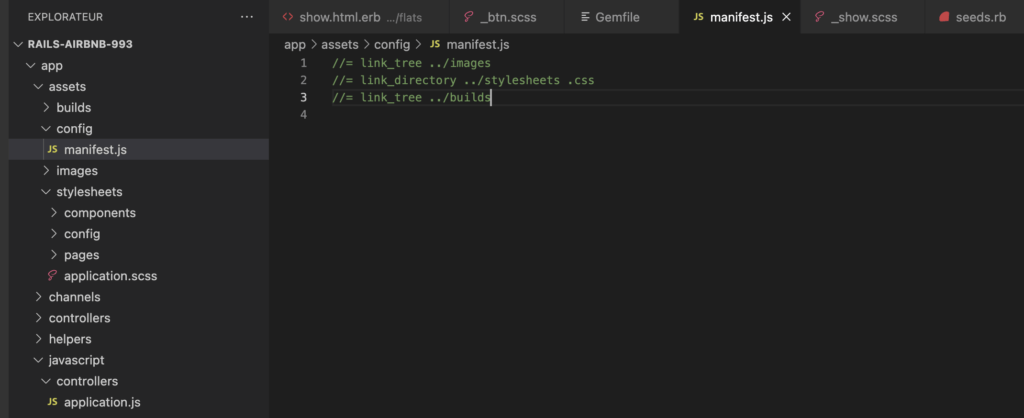Click Gemfile tab file icon
Viewport: 1024px width, 418px height.
coord(585,17)
